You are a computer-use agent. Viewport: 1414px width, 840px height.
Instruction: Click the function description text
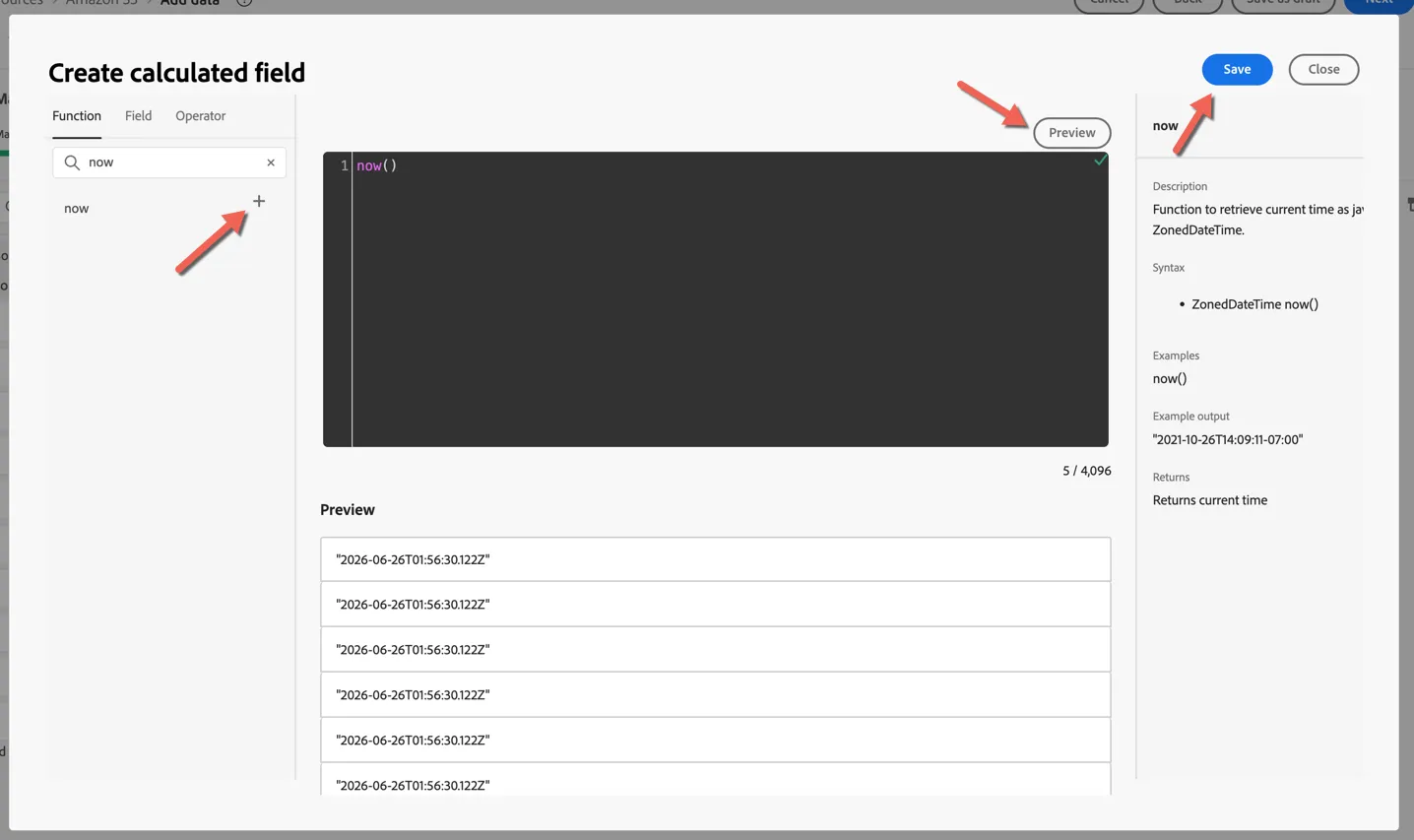1257,220
